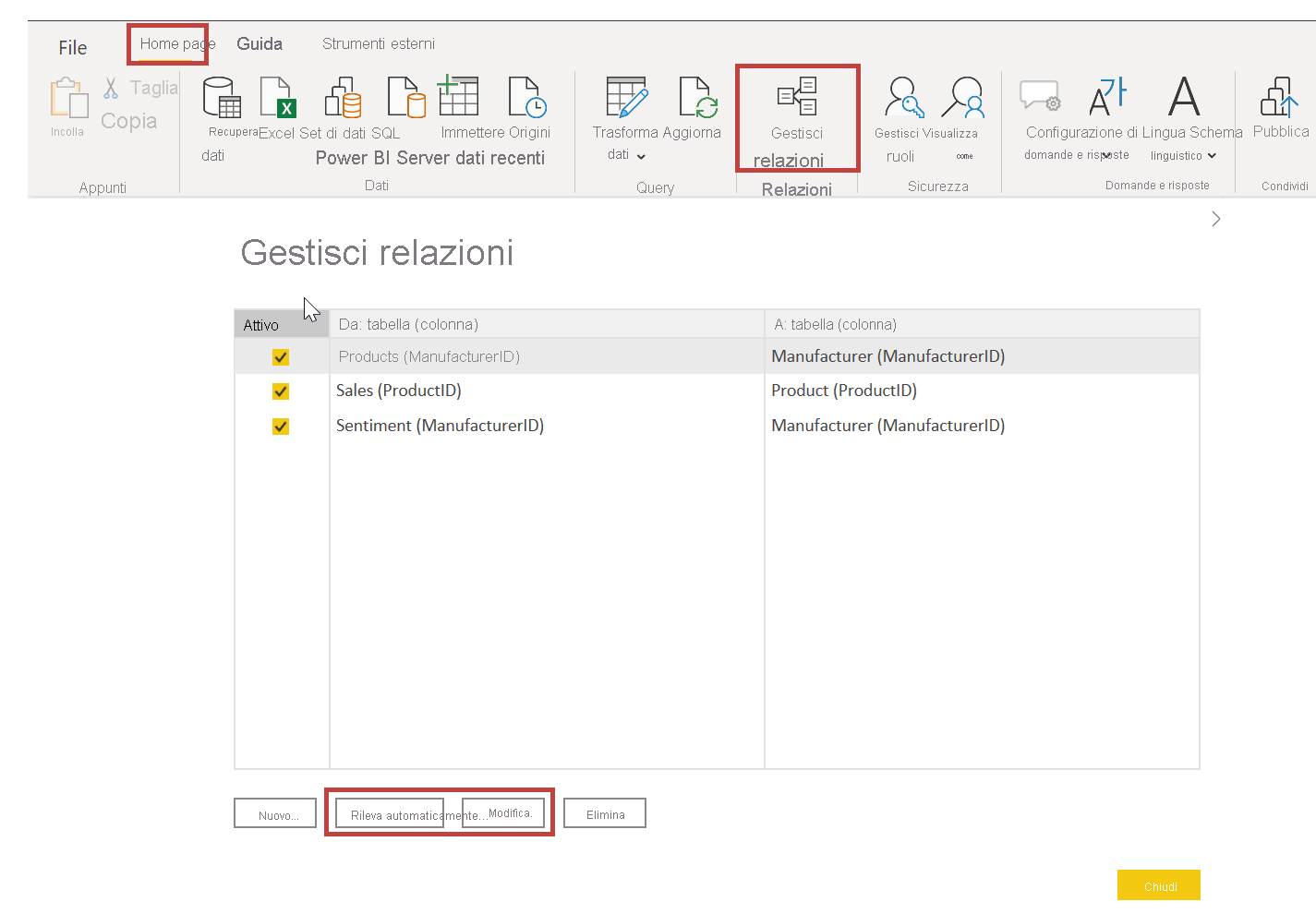Image resolution: width=1316 pixels, height=914 pixels.
Task: Expand the Trasforma dati dropdown arrow
Action: (x=641, y=156)
